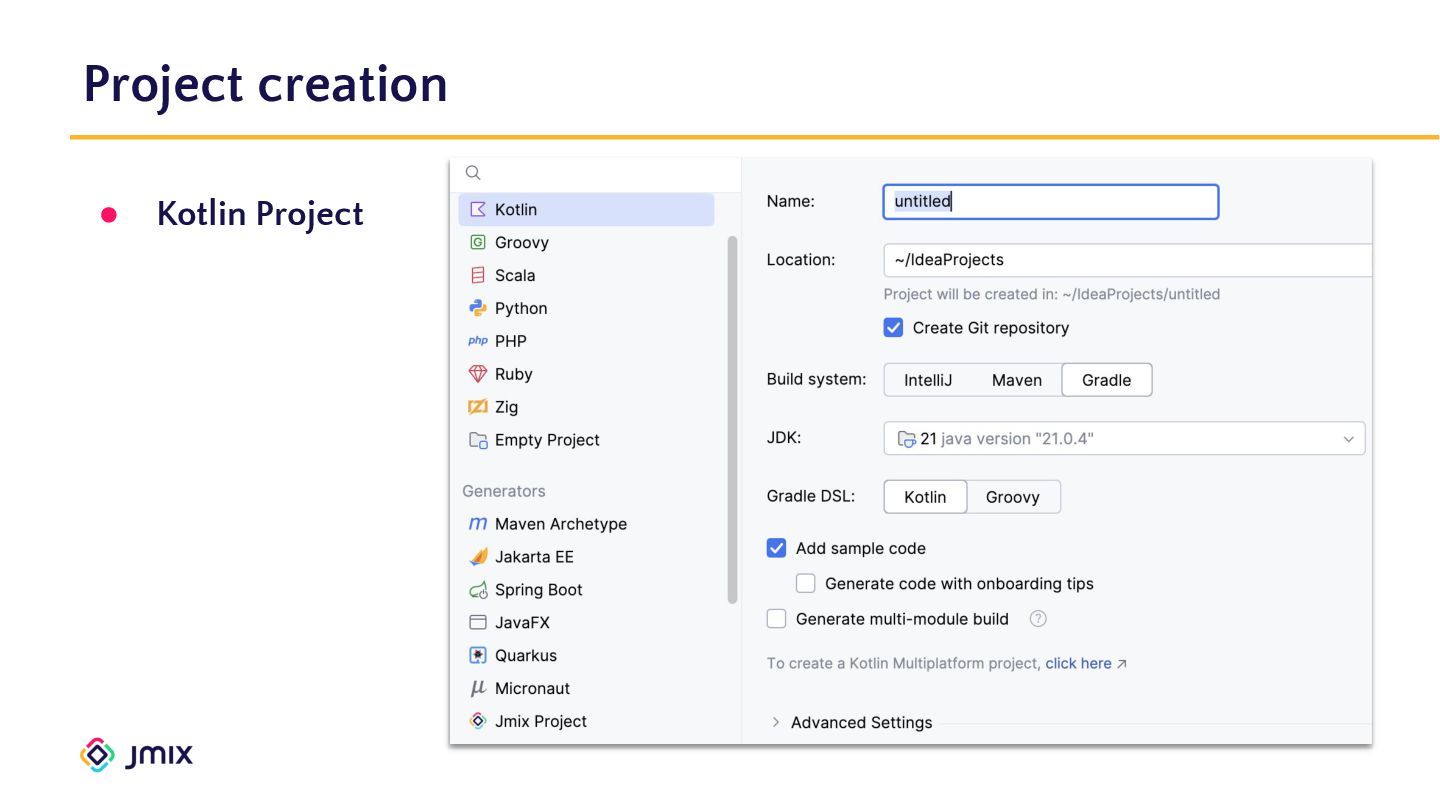Select the Spring Boot generator icon
The height and width of the screenshot is (810, 1440).
(478, 590)
